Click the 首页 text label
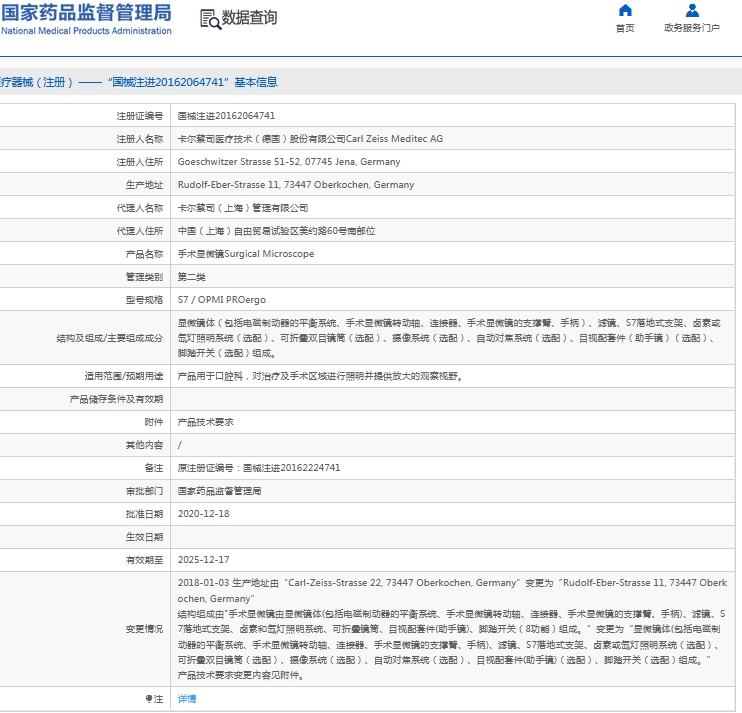This screenshot has height=713, width=742. pyautogui.click(x=625, y=28)
